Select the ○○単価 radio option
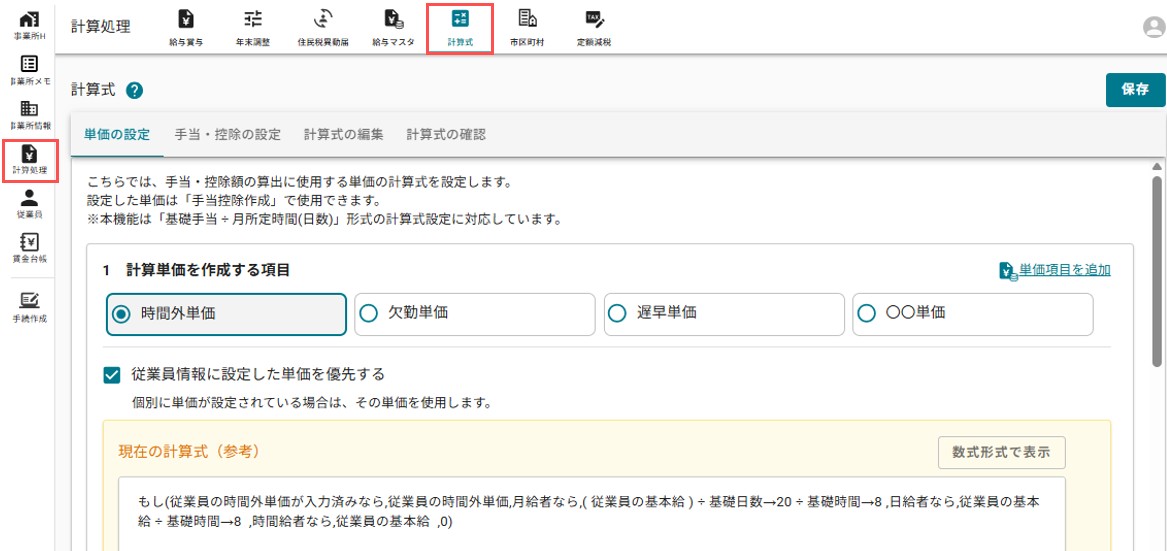The height and width of the screenshot is (551, 1167). tap(973, 314)
